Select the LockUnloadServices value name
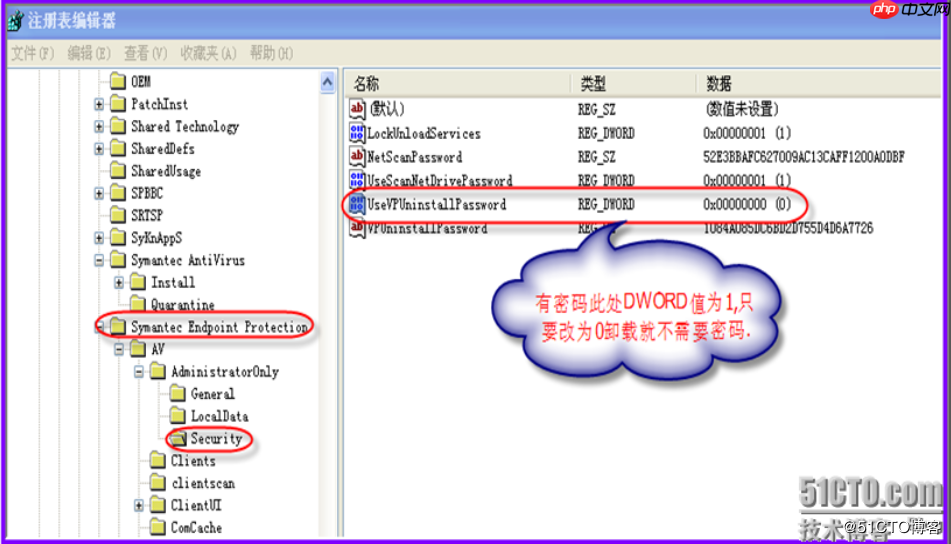The image size is (951, 544). click(424, 133)
